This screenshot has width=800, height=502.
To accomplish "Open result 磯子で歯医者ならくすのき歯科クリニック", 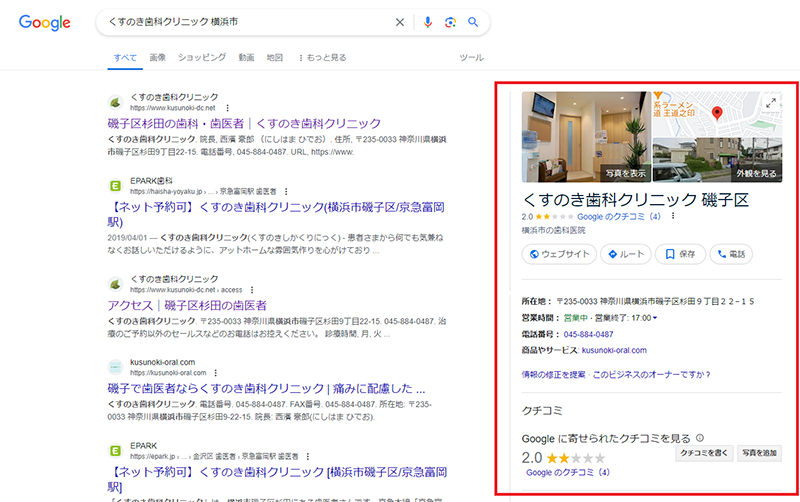I will [266, 389].
